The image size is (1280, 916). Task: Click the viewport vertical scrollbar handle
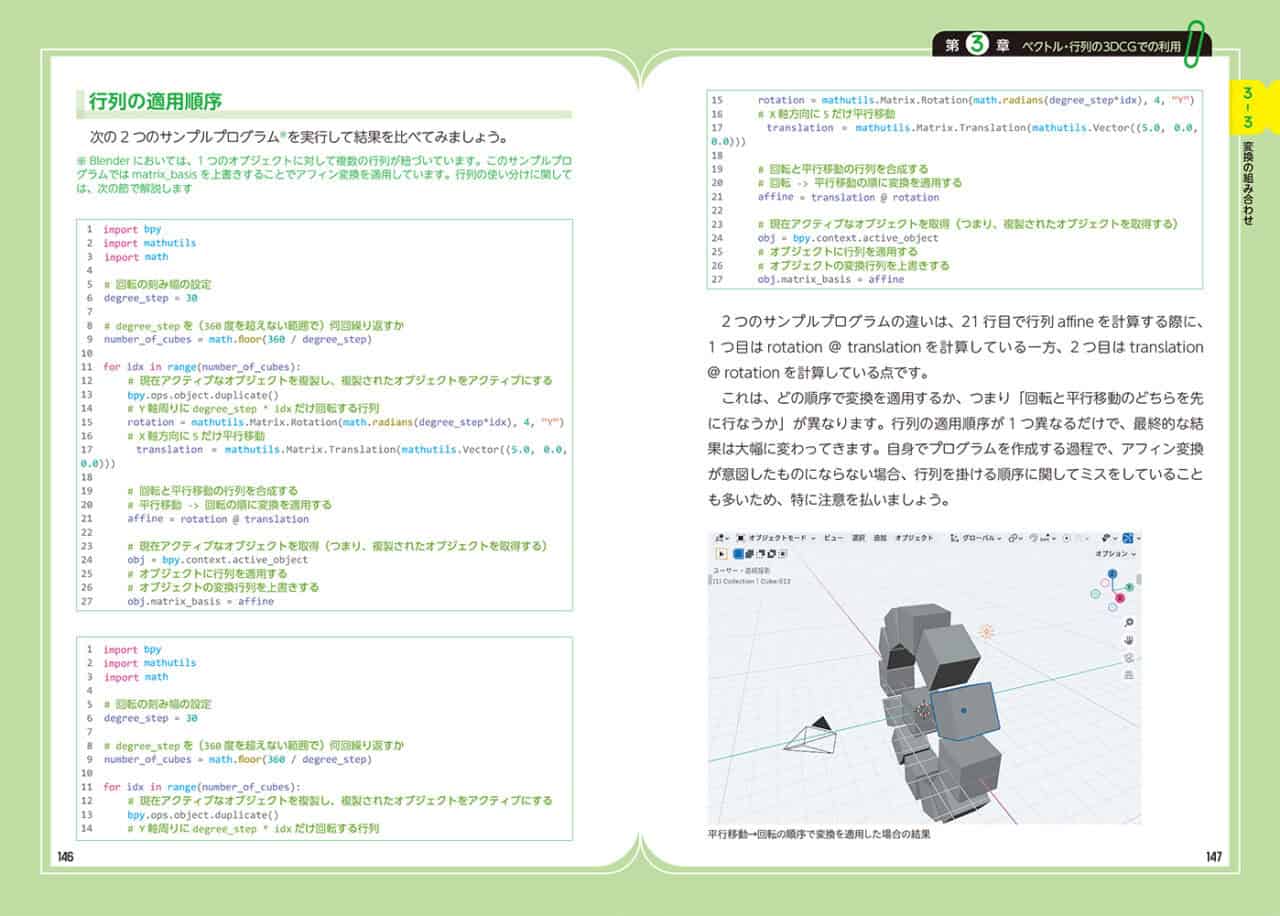tap(1139, 579)
